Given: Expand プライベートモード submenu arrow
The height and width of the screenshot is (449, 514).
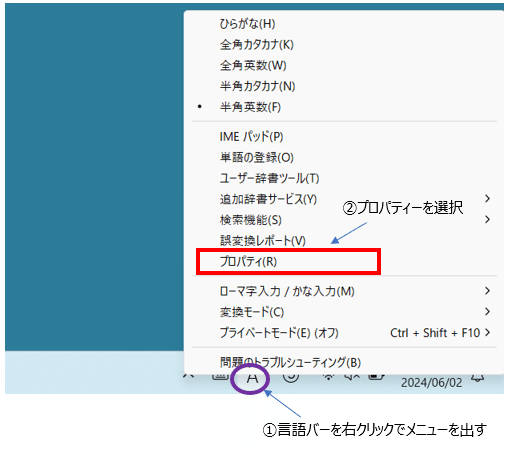Looking at the screenshot, I should 487,332.
